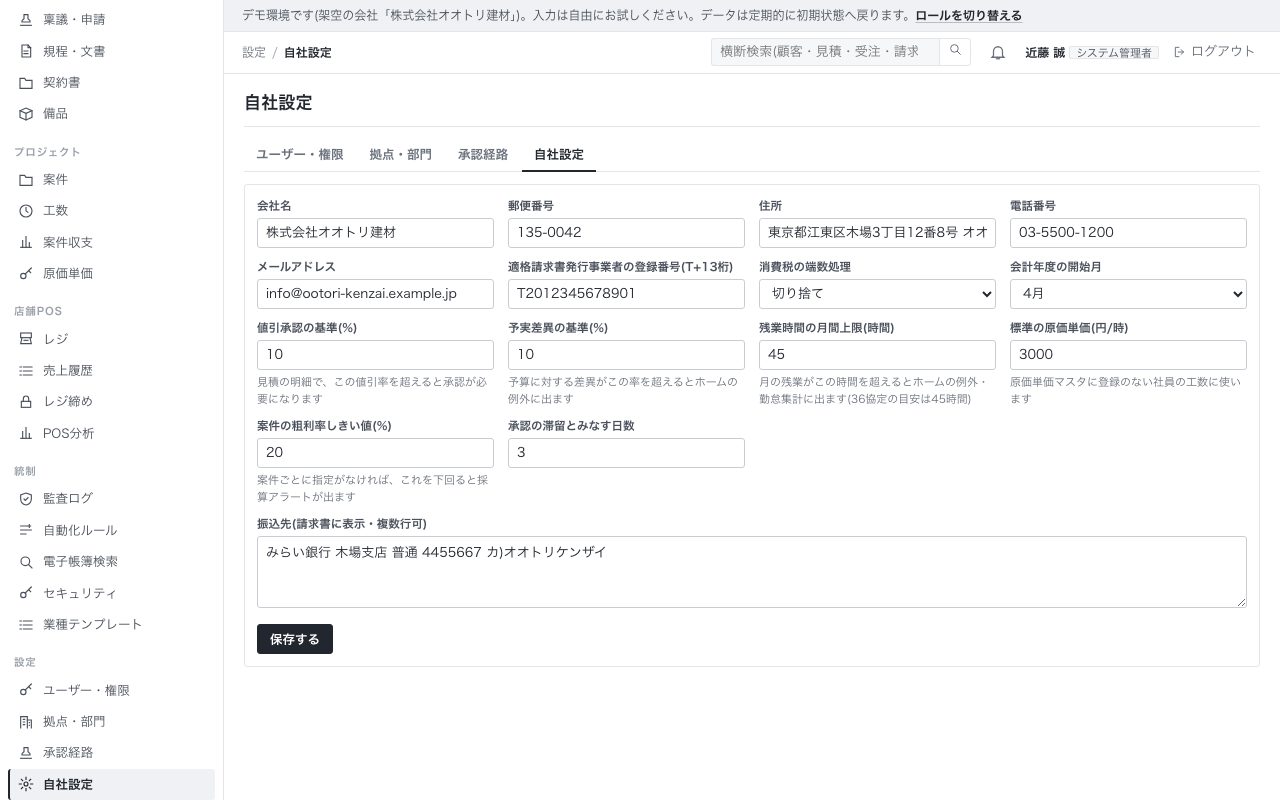Click the 振込先 textarea
1280x800 pixels.
(752, 572)
